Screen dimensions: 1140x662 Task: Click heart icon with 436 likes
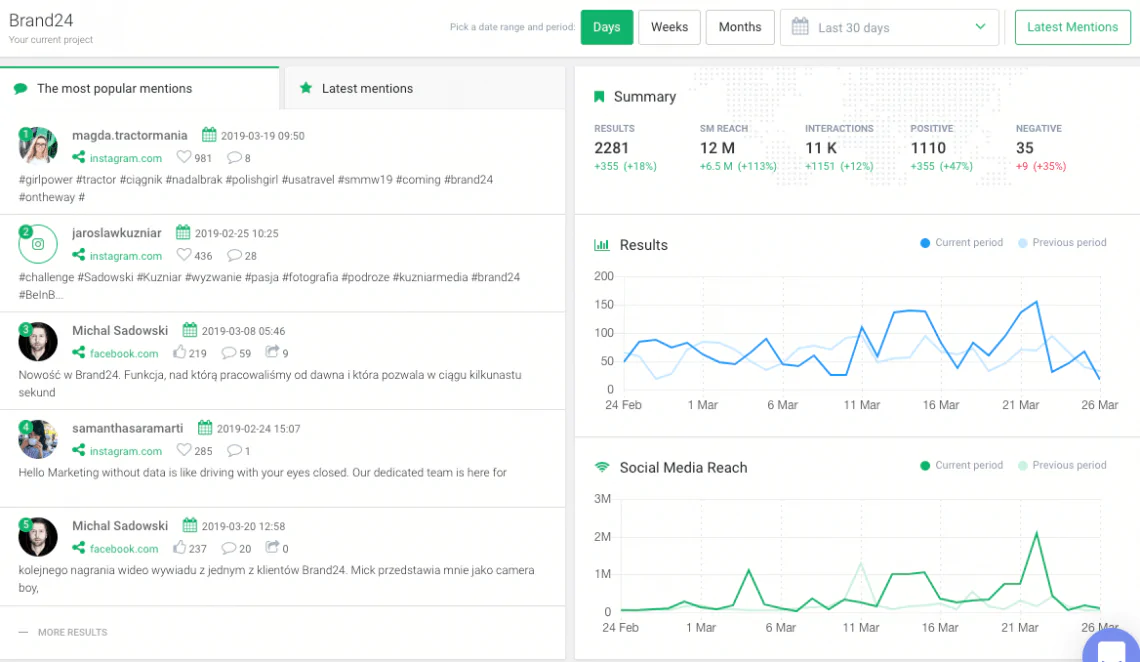click(x=184, y=255)
